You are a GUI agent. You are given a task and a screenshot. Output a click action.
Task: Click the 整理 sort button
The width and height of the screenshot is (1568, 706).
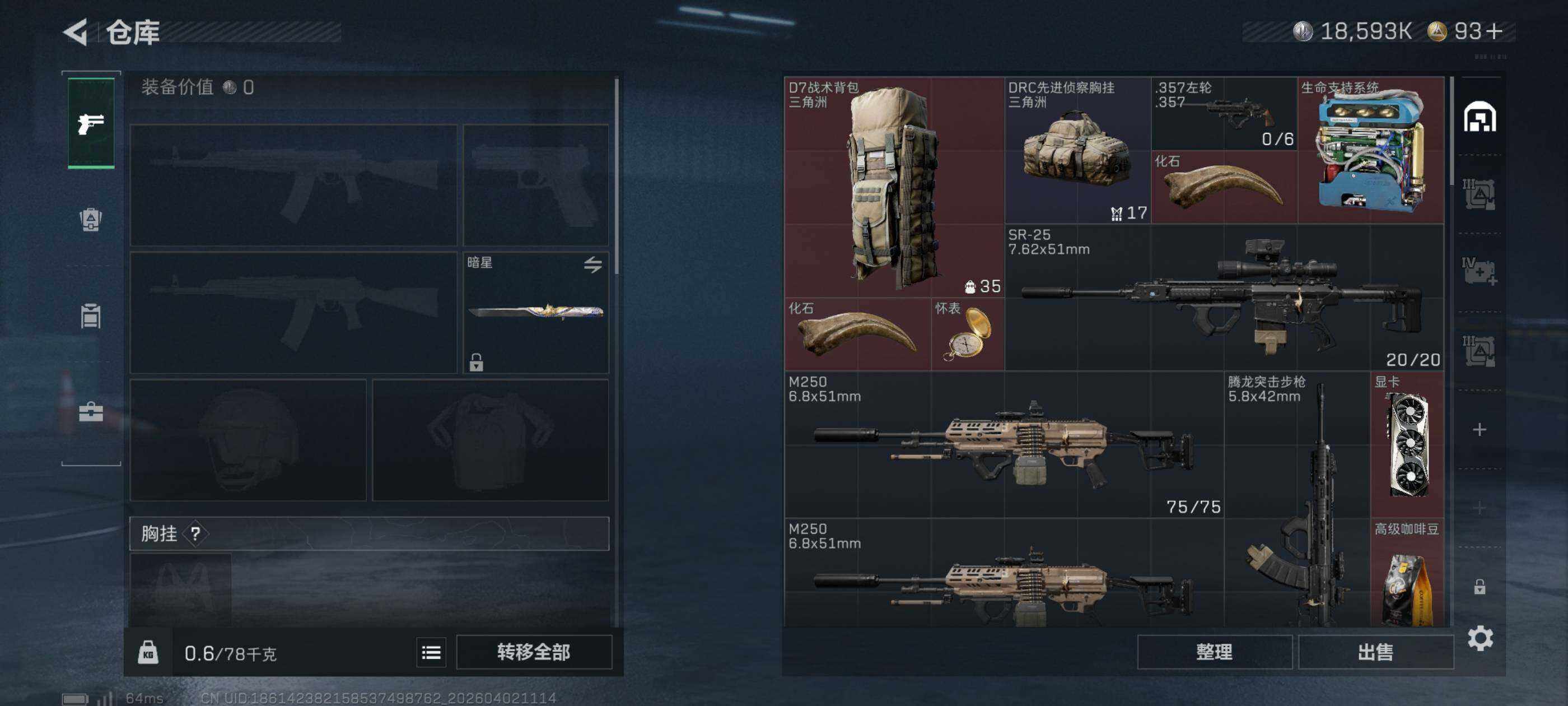[x=1214, y=652]
